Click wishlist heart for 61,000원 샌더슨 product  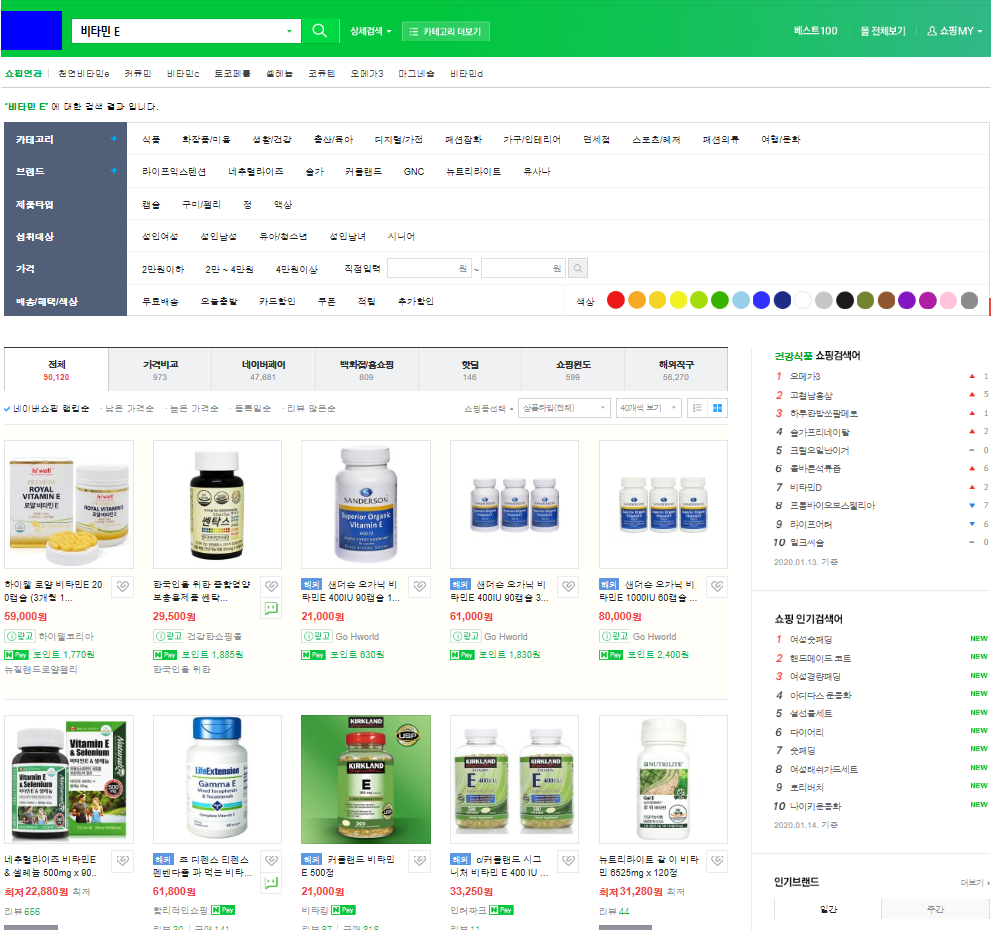click(x=569, y=587)
